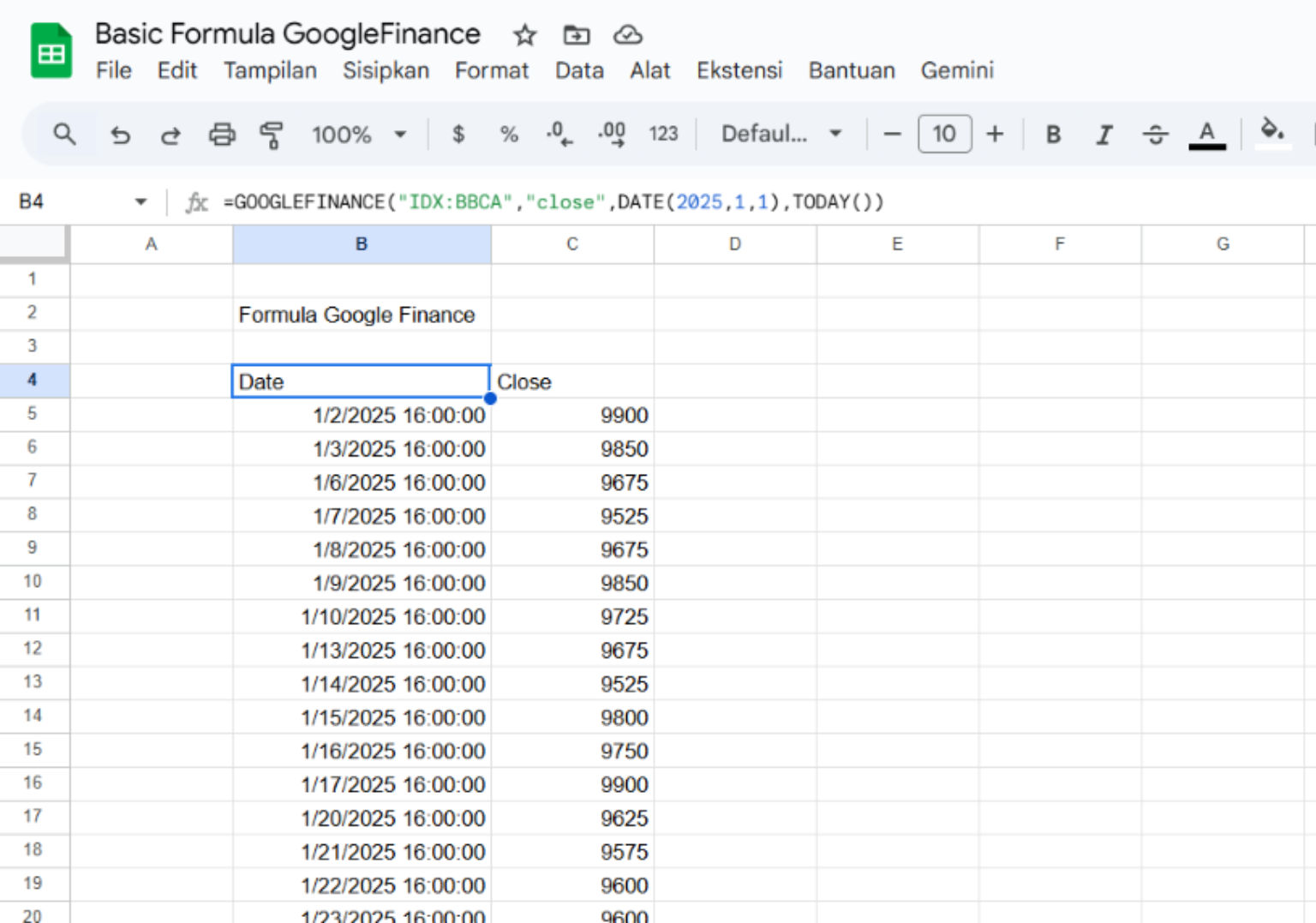Open the Tampilan menu

point(270,70)
